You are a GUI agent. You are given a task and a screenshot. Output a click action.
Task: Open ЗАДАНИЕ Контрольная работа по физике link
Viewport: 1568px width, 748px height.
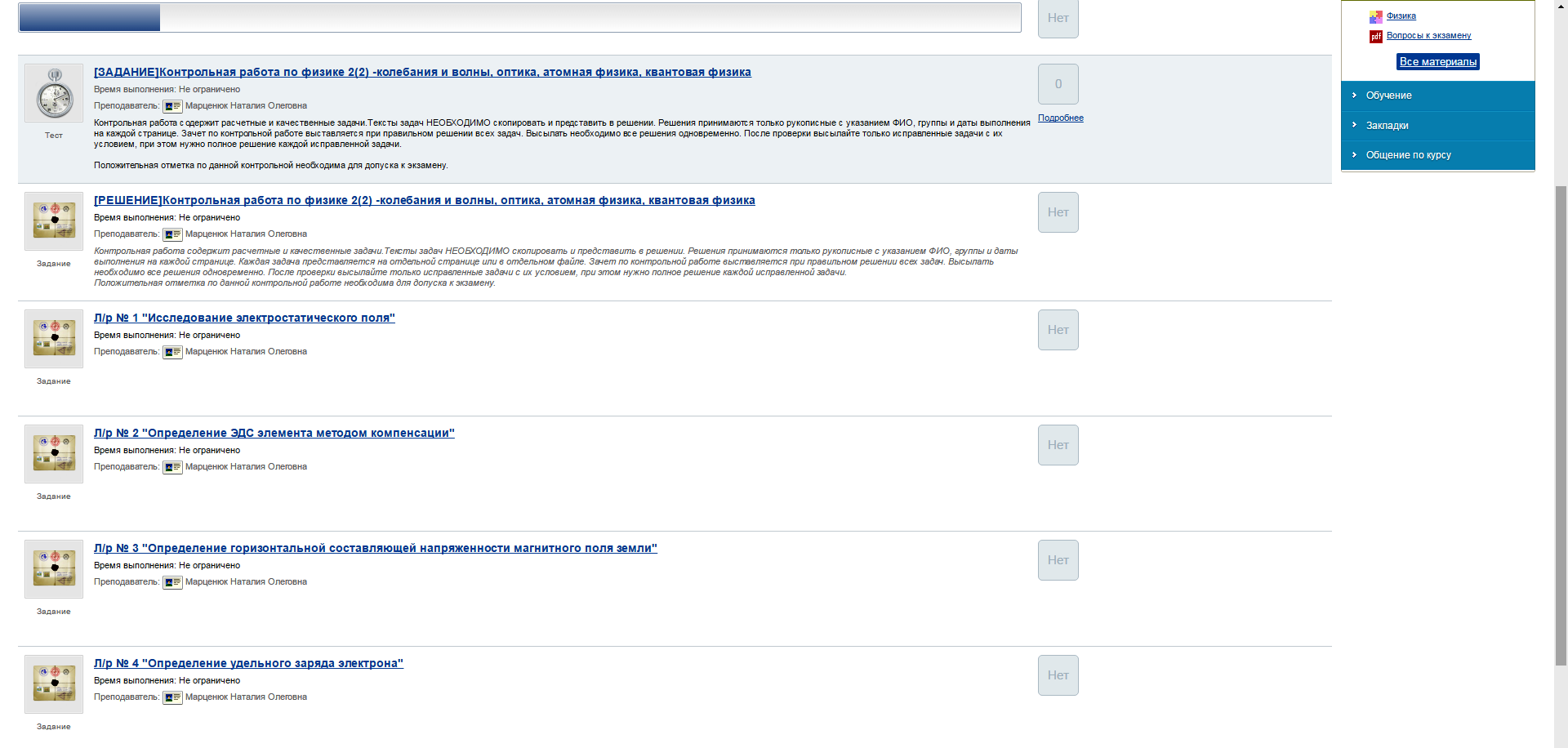422,73
